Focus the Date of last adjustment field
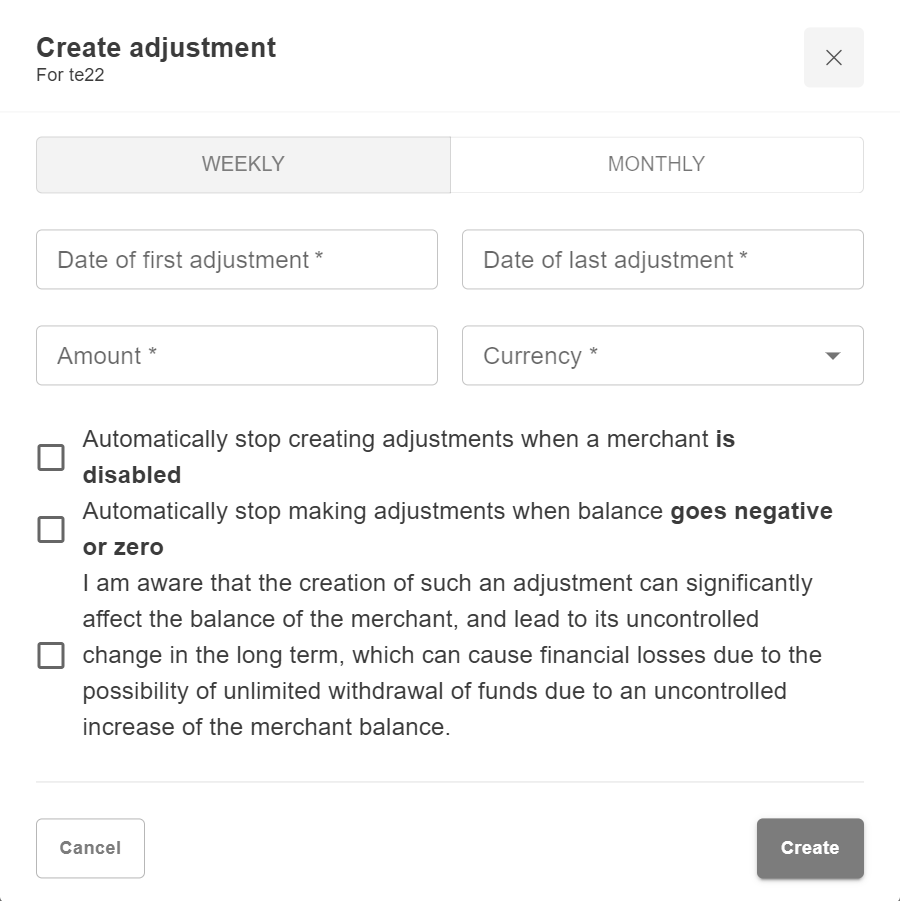 point(662,260)
